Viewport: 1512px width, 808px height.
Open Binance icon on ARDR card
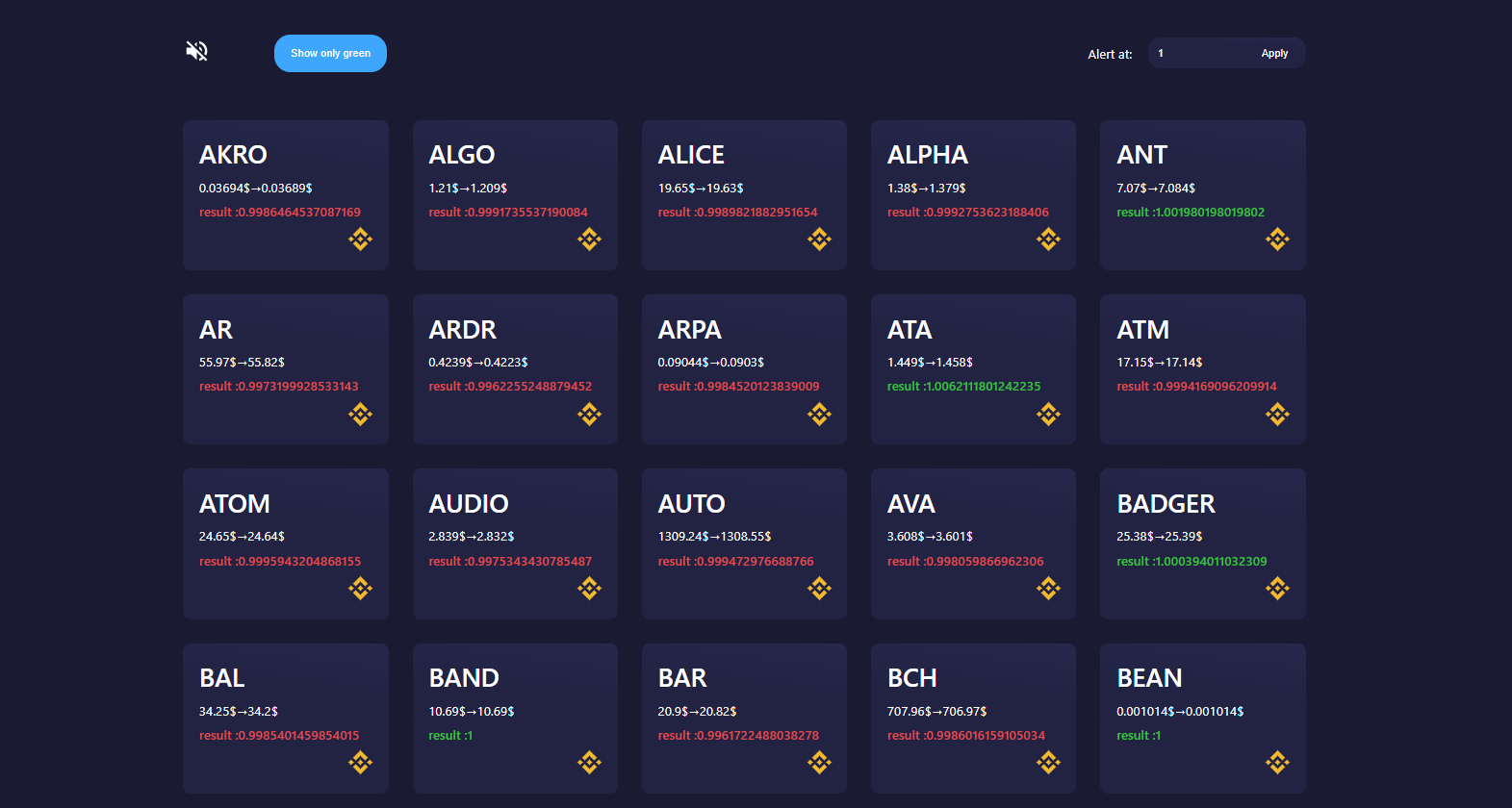589,415
